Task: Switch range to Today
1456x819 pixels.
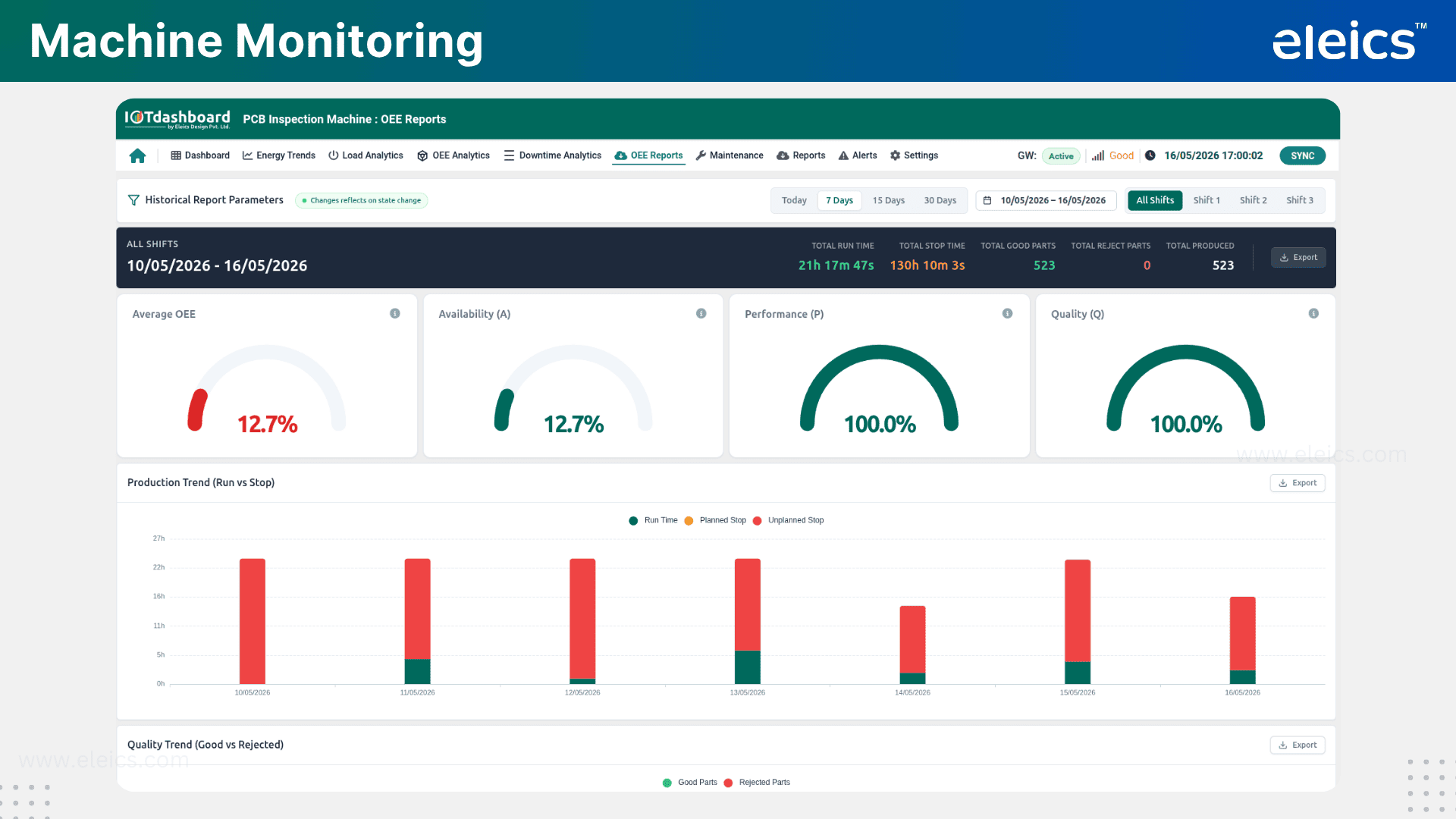Action: tap(794, 200)
